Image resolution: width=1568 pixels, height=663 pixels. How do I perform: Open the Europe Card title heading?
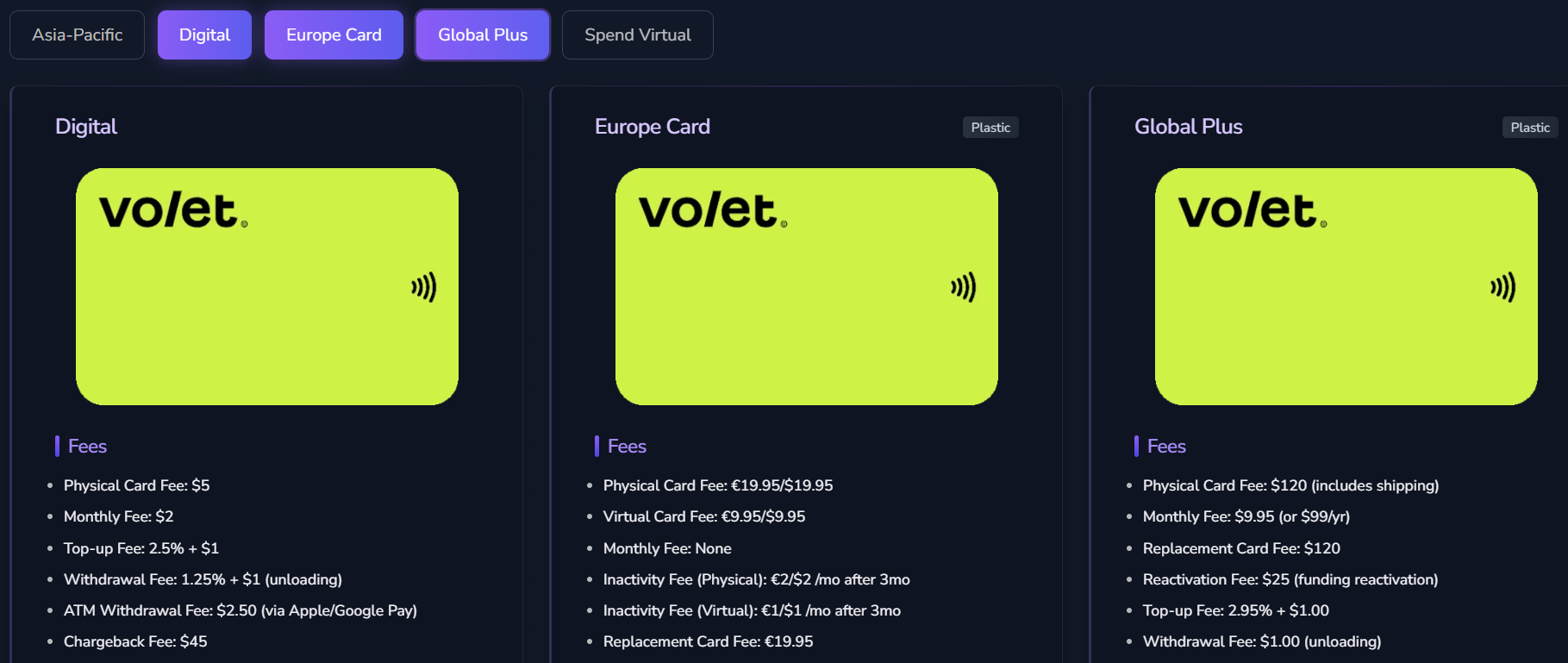click(x=653, y=127)
